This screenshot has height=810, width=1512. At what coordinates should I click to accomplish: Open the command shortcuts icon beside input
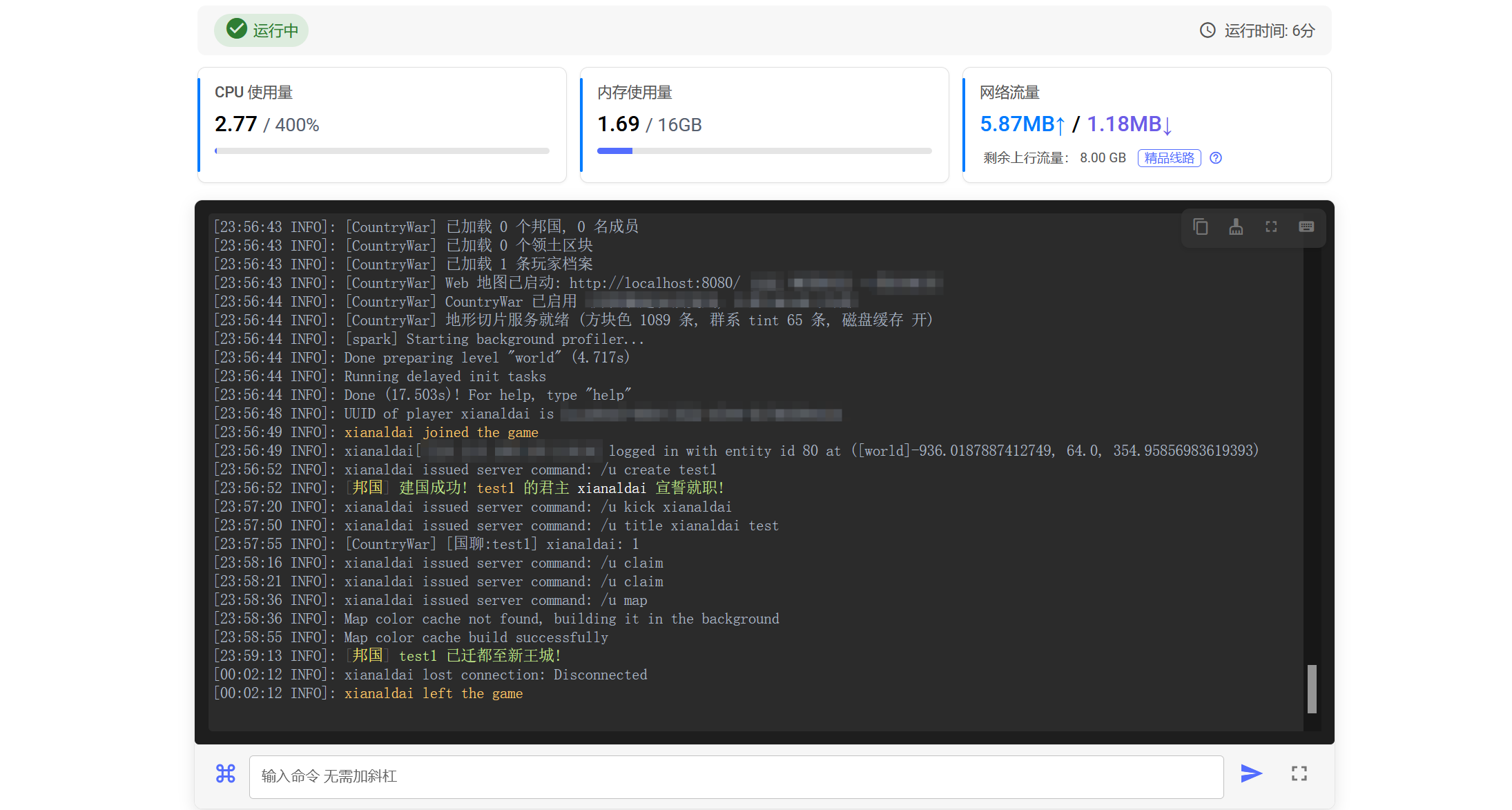pyautogui.click(x=226, y=773)
